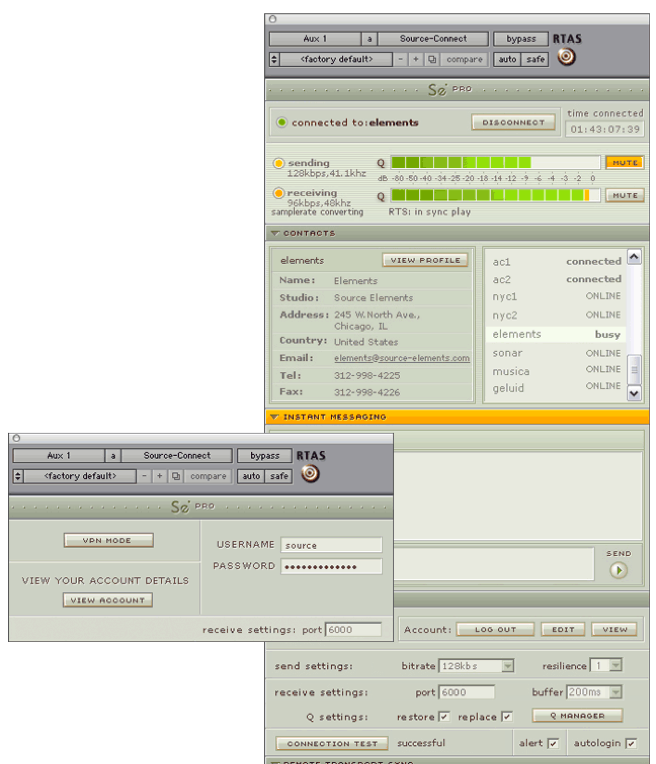Click the elements@source-elements.com email link
This screenshot has width=656, height=764.
pos(401,359)
